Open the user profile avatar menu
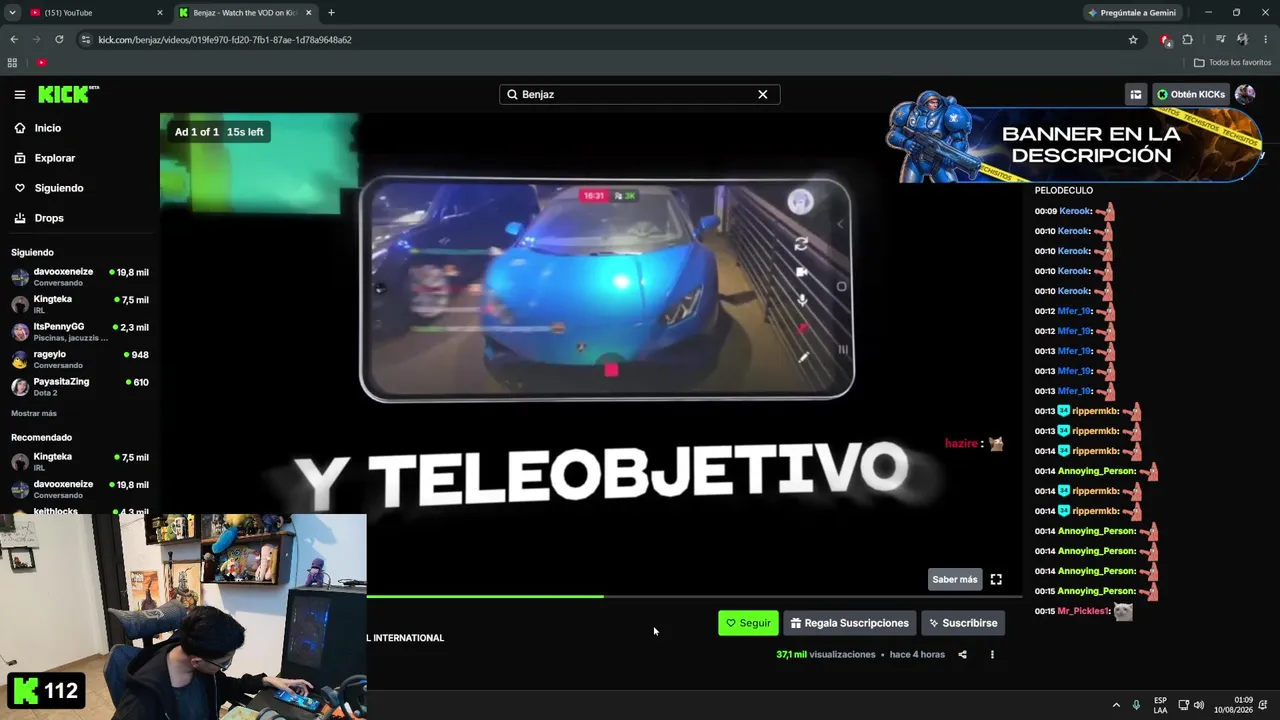Screen dimensions: 1280x720 (1245, 94)
